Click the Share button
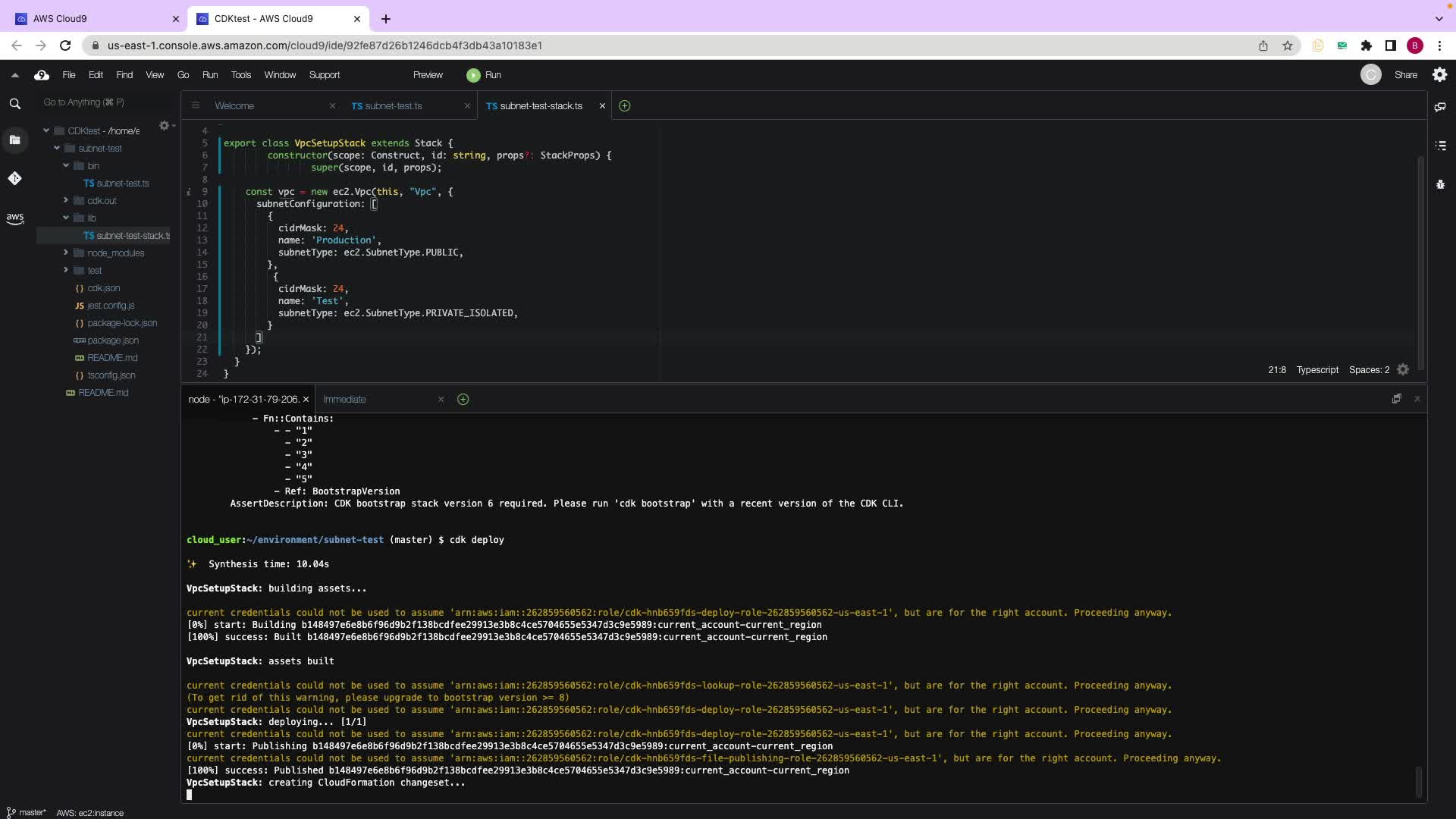The image size is (1456, 819). click(1405, 75)
